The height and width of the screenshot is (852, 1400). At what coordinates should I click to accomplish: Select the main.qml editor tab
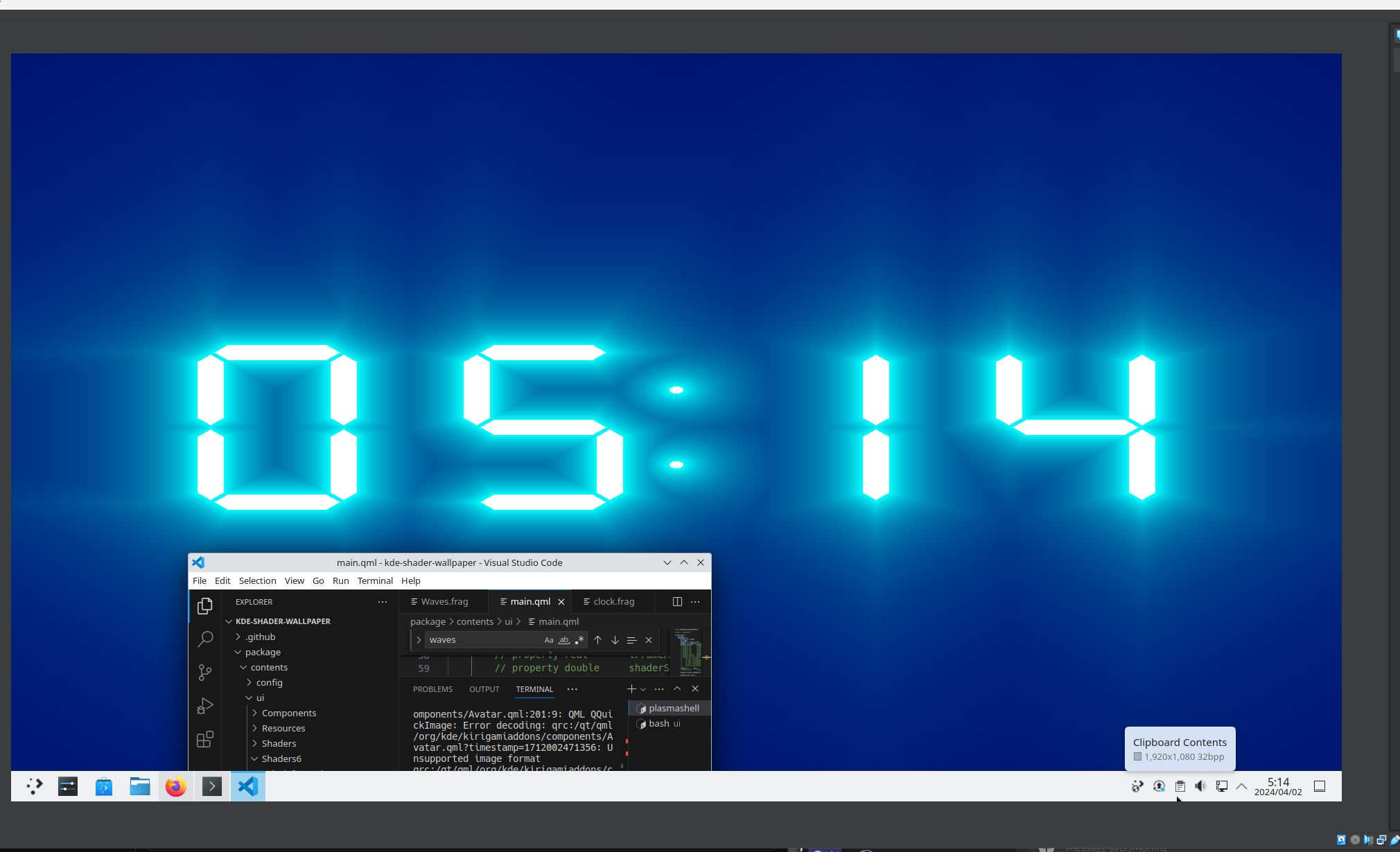[x=530, y=602]
